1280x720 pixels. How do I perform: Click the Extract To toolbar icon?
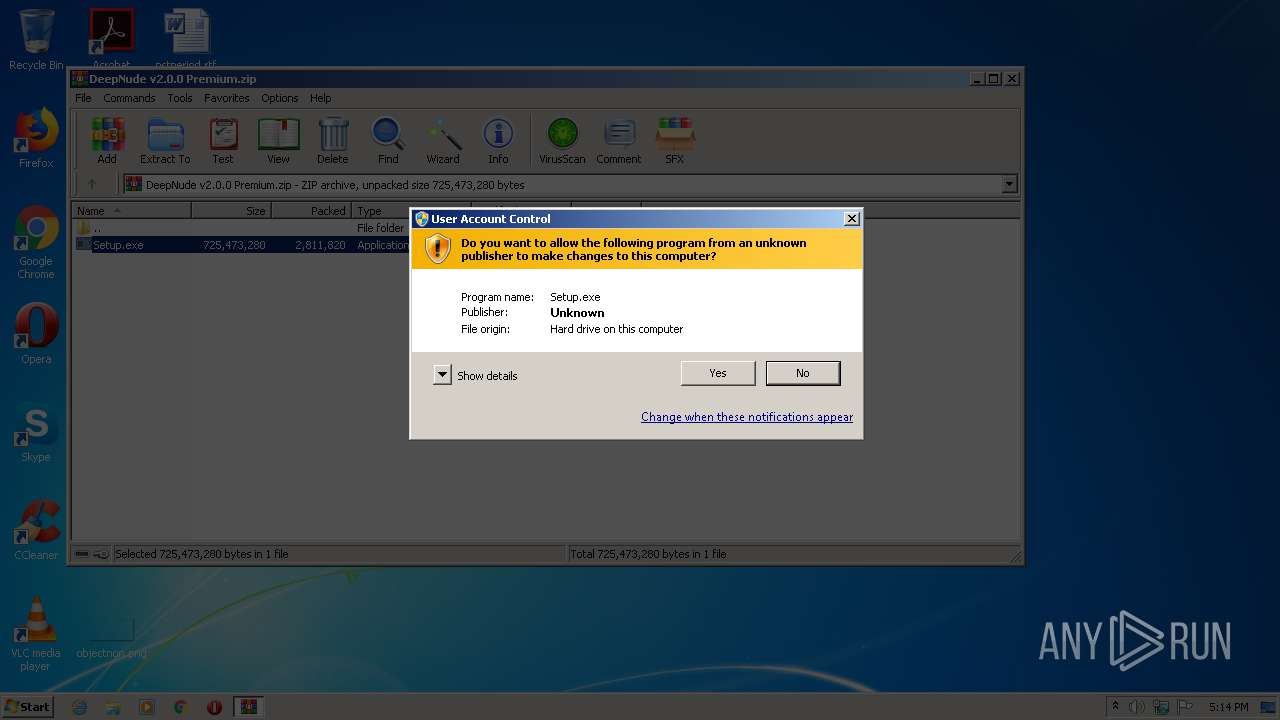[x=165, y=140]
